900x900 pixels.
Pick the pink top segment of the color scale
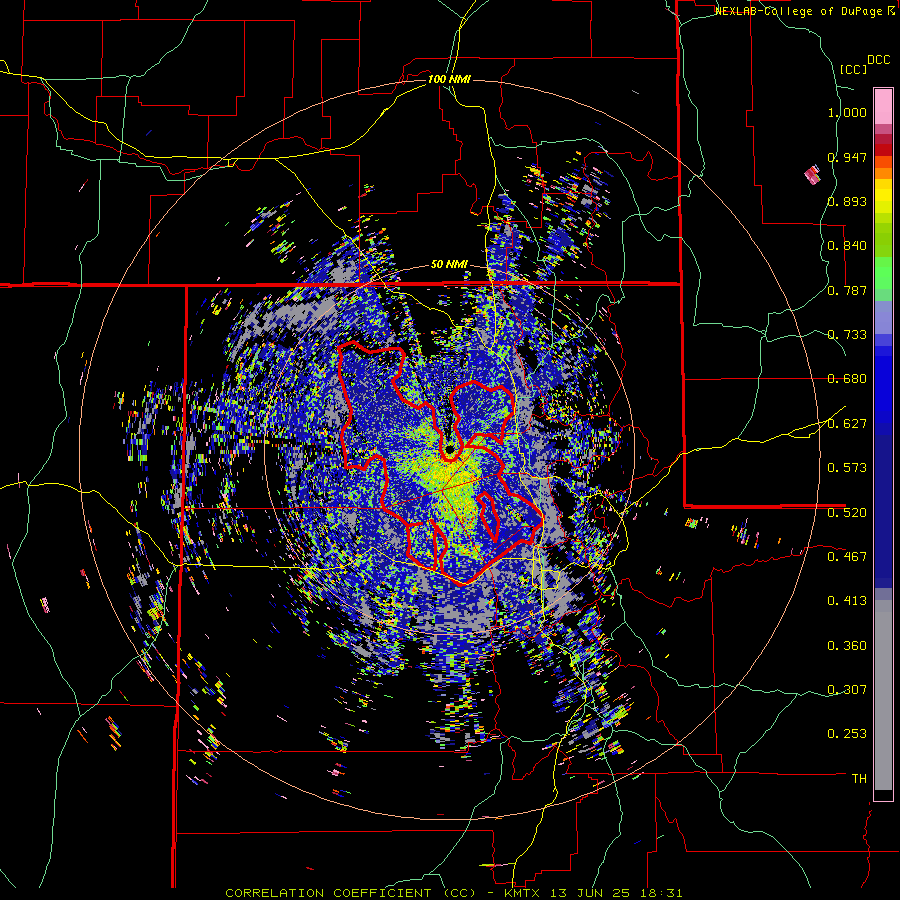point(883,106)
